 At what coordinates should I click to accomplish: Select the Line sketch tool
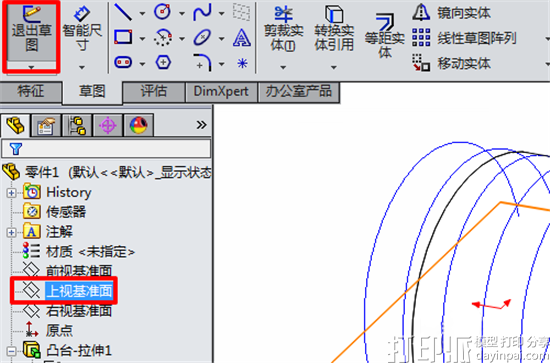pos(123,13)
